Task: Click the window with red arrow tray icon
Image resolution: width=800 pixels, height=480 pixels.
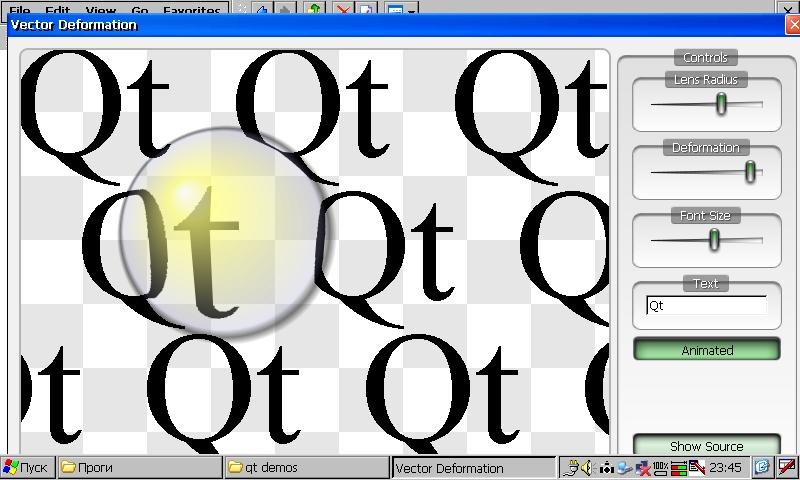Action: tap(696, 467)
